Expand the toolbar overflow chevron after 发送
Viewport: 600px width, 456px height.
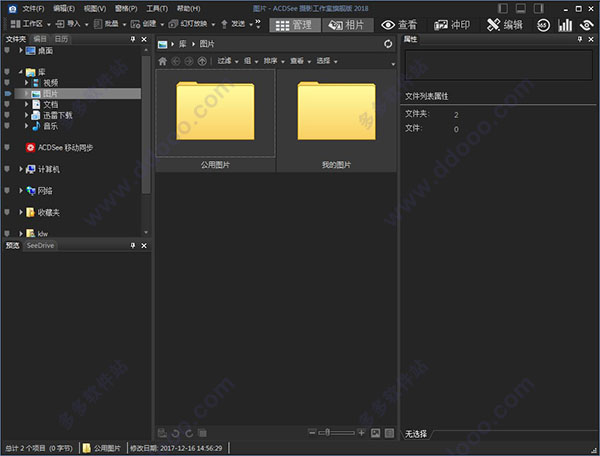click(258, 24)
